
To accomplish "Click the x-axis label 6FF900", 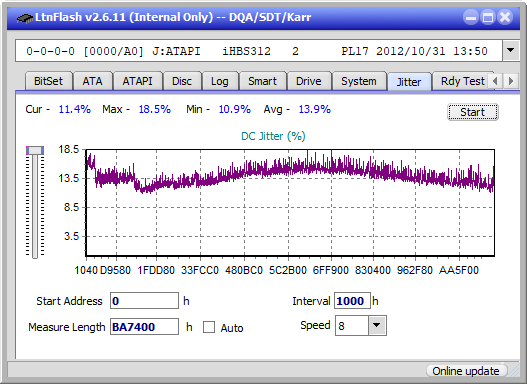I will 331,270.
